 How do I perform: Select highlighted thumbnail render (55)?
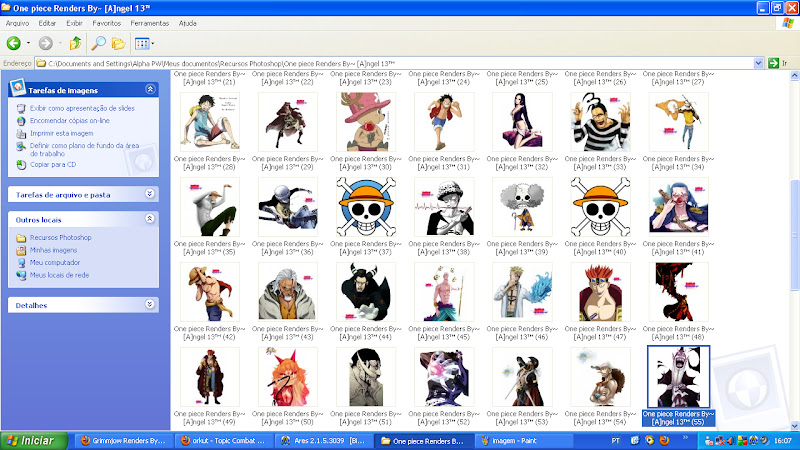point(678,377)
